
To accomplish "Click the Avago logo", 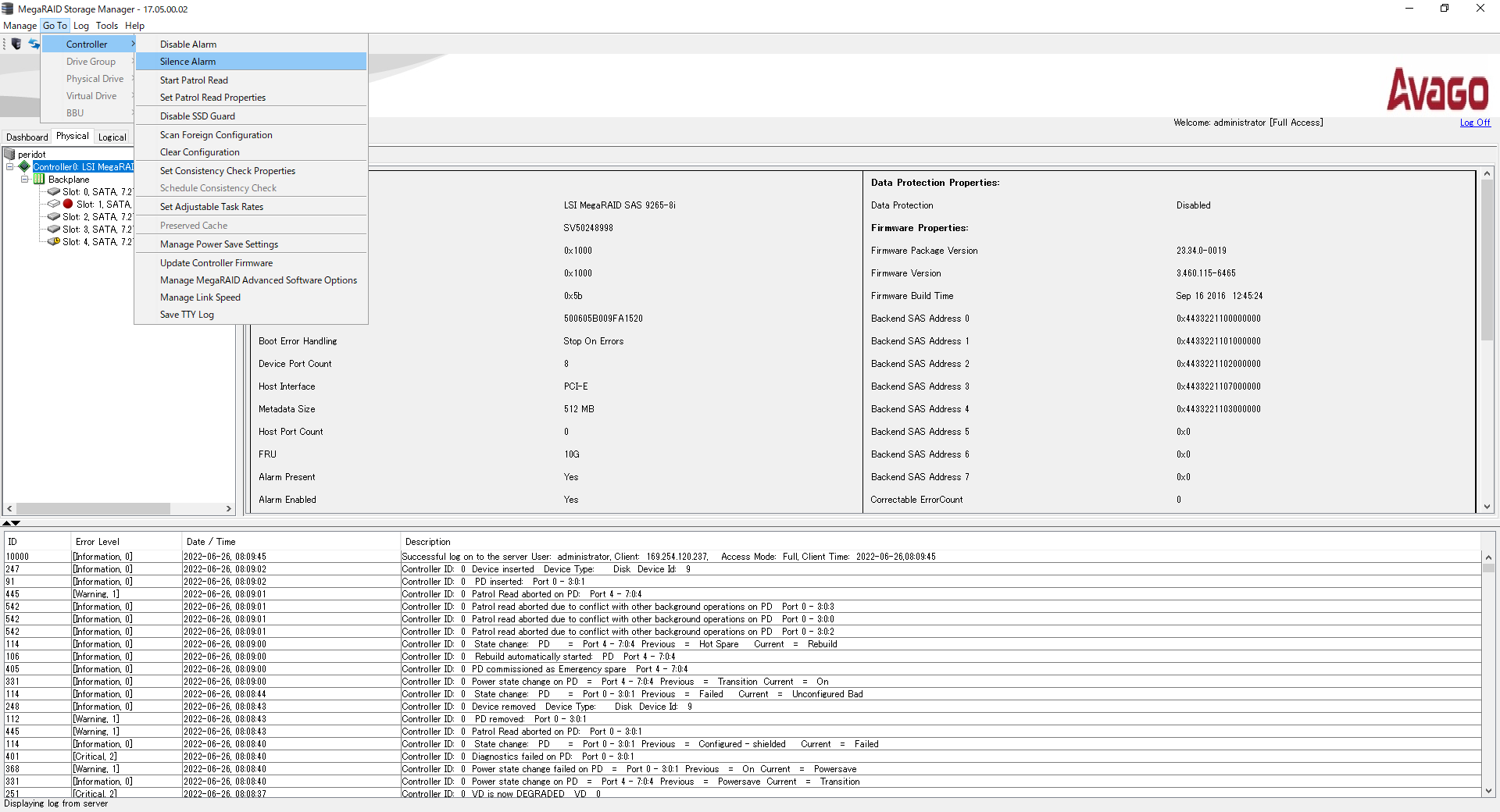I will [x=1437, y=89].
